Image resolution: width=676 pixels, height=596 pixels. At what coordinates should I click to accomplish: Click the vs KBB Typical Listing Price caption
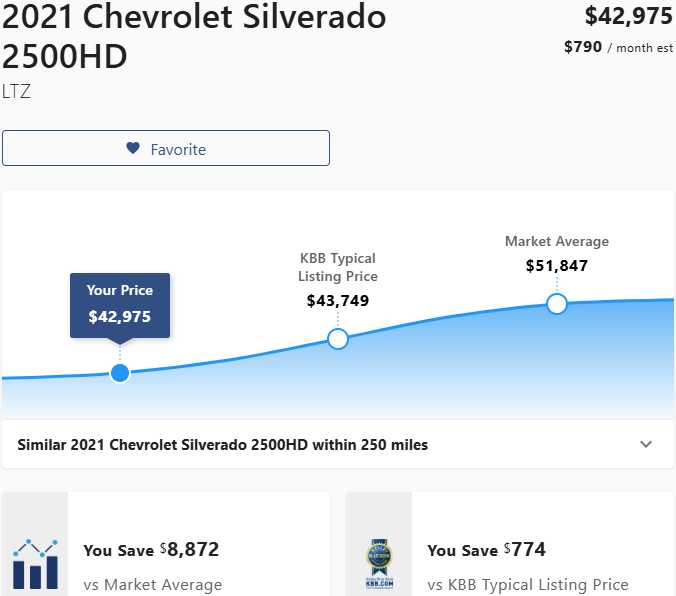coord(528,585)
